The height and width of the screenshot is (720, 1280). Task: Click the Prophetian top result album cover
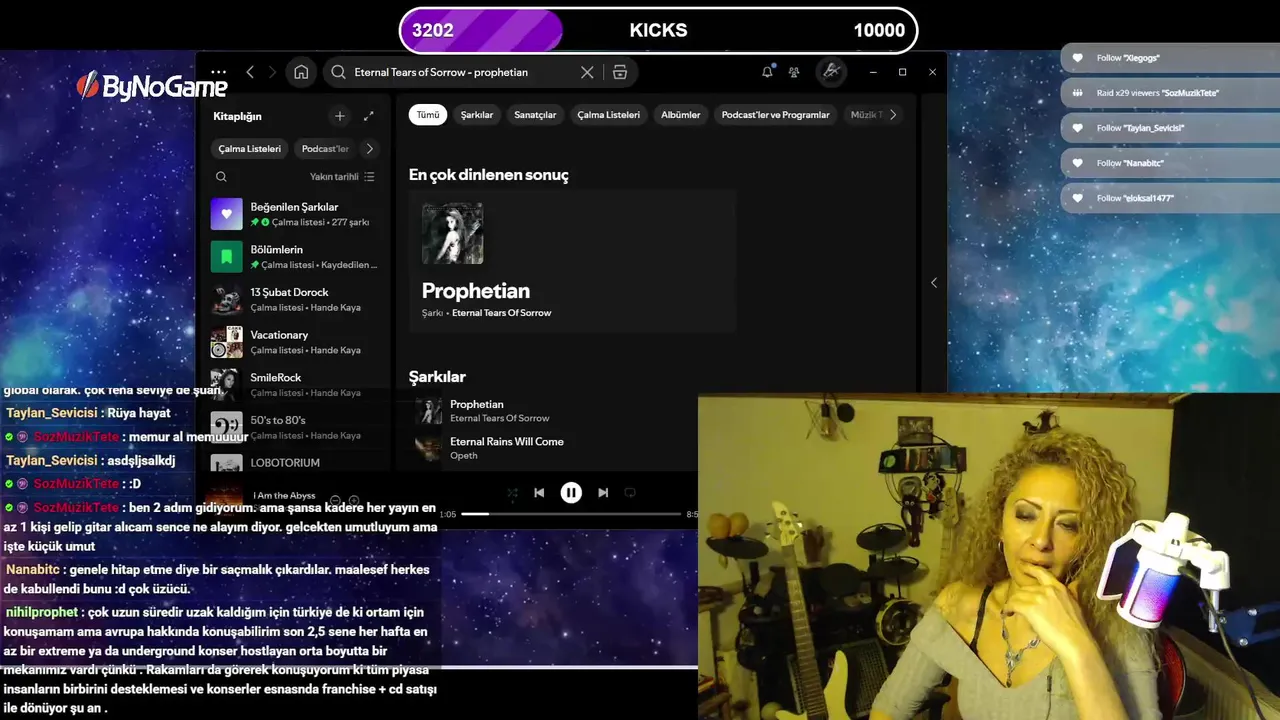452,233
